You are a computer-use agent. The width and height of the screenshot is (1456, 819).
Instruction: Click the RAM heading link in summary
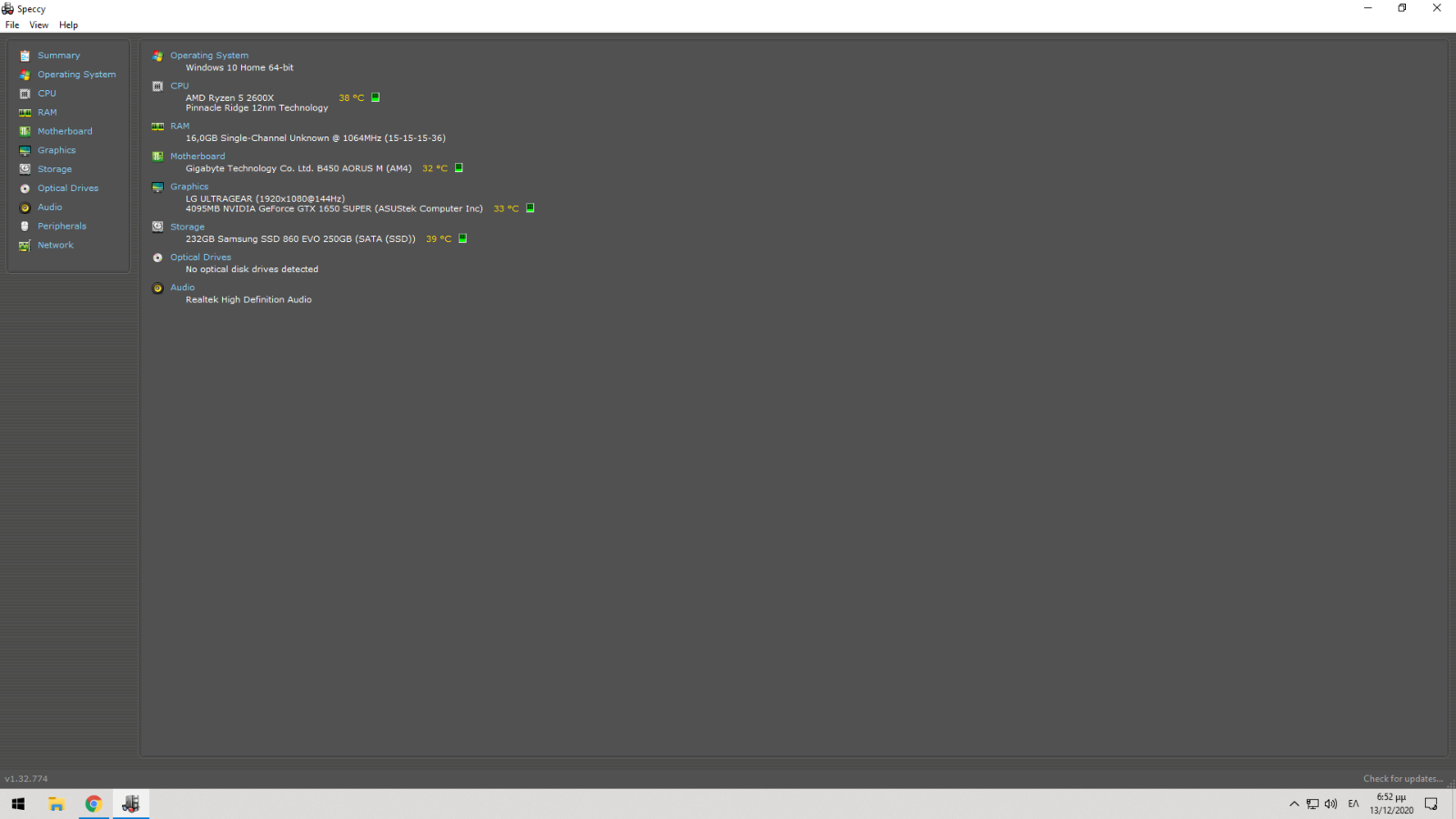tap(180, 126)
